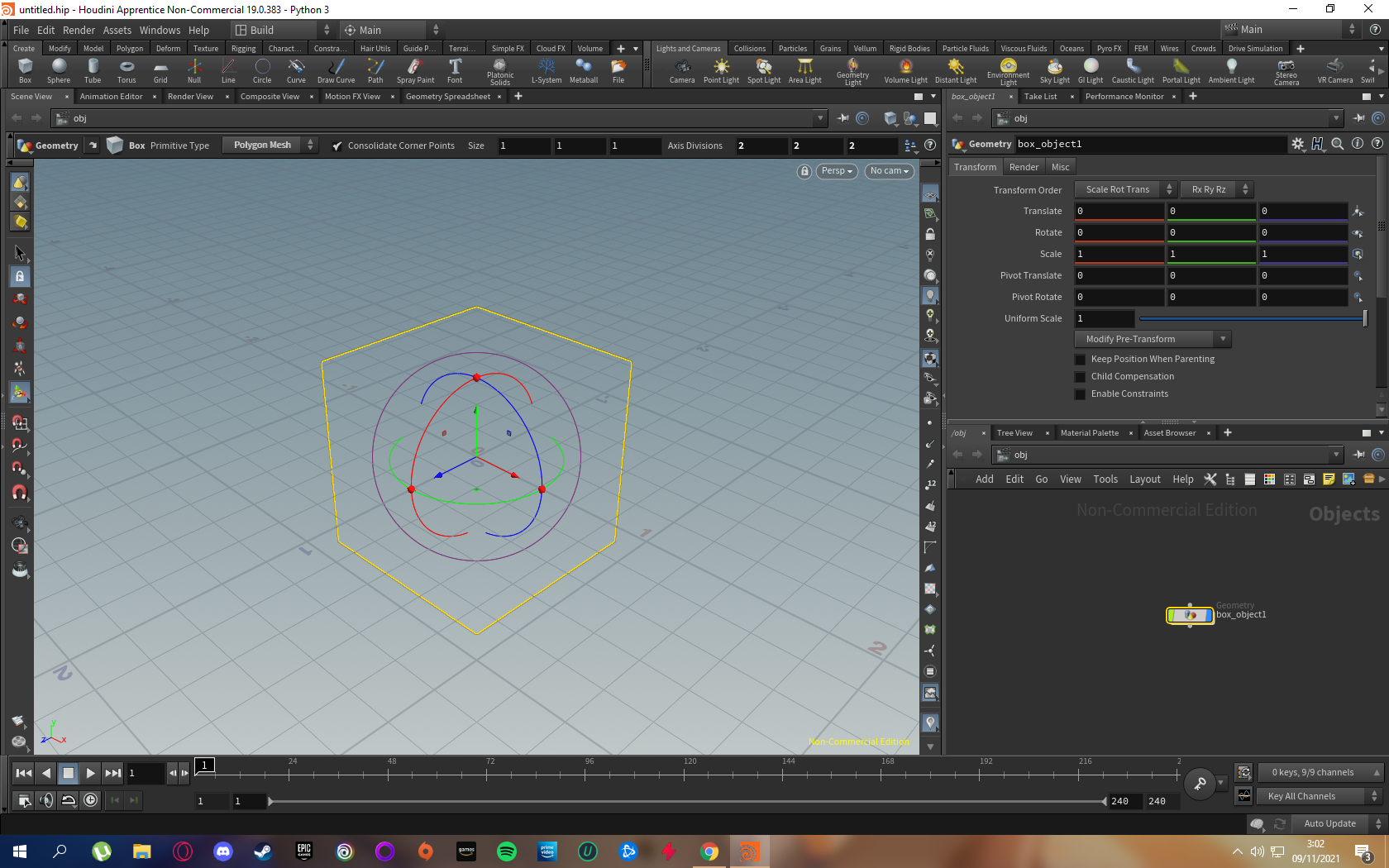Play the timeline forward
The height and width of the screenshot is (868, 1389).
pos(90,774)
